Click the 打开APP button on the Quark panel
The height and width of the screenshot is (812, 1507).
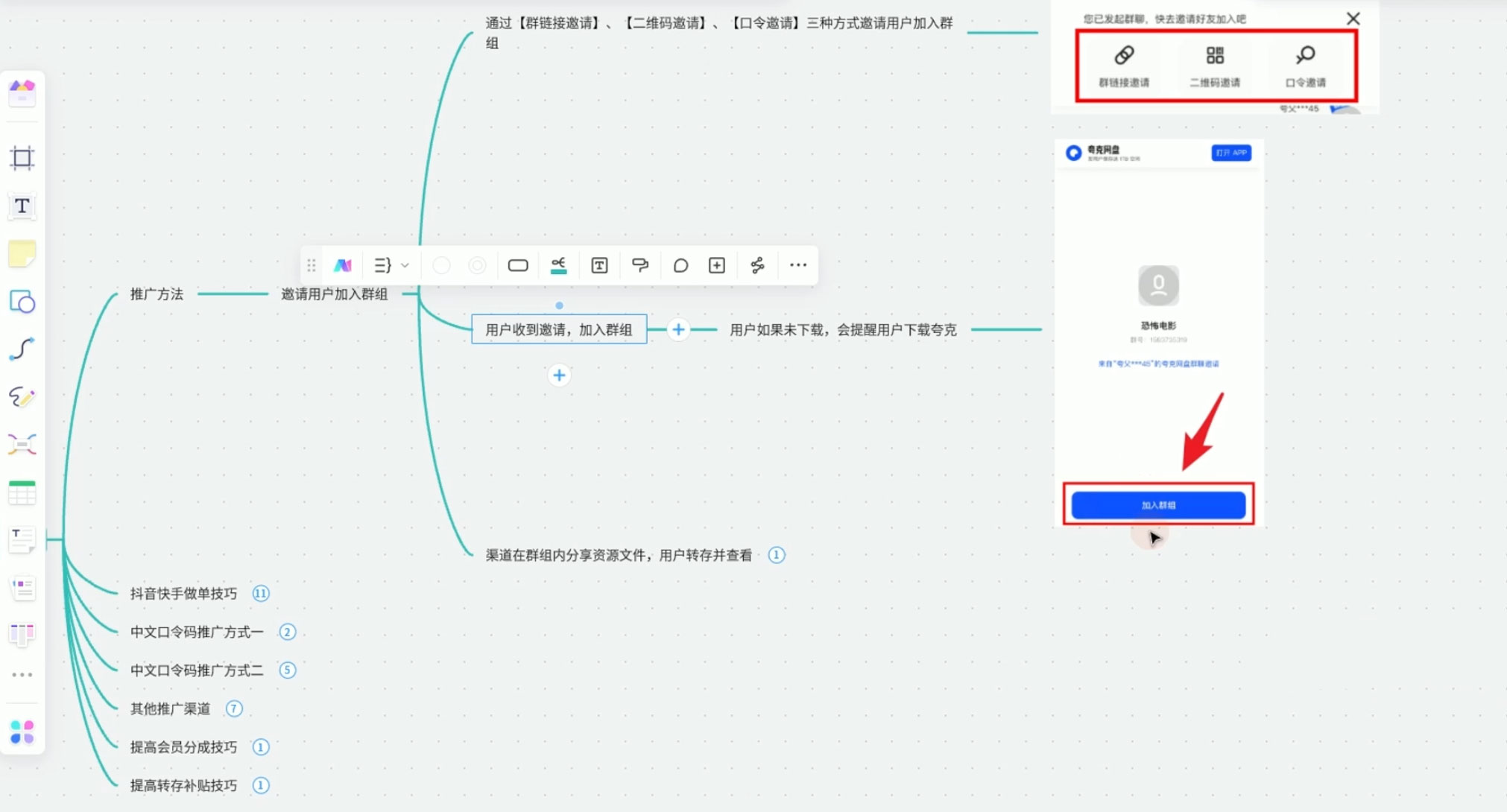(1230, 153)
